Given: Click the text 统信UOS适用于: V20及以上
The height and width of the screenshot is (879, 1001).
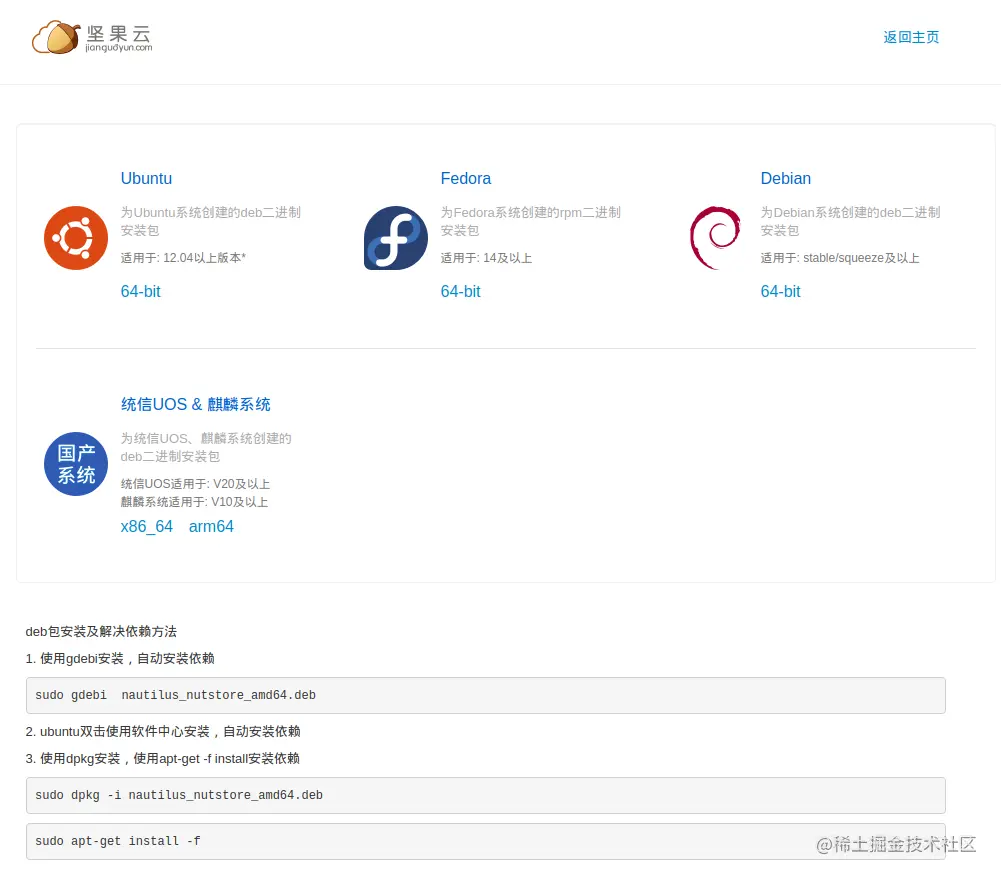Looking at the screenshot, I should tap(195, 484).
